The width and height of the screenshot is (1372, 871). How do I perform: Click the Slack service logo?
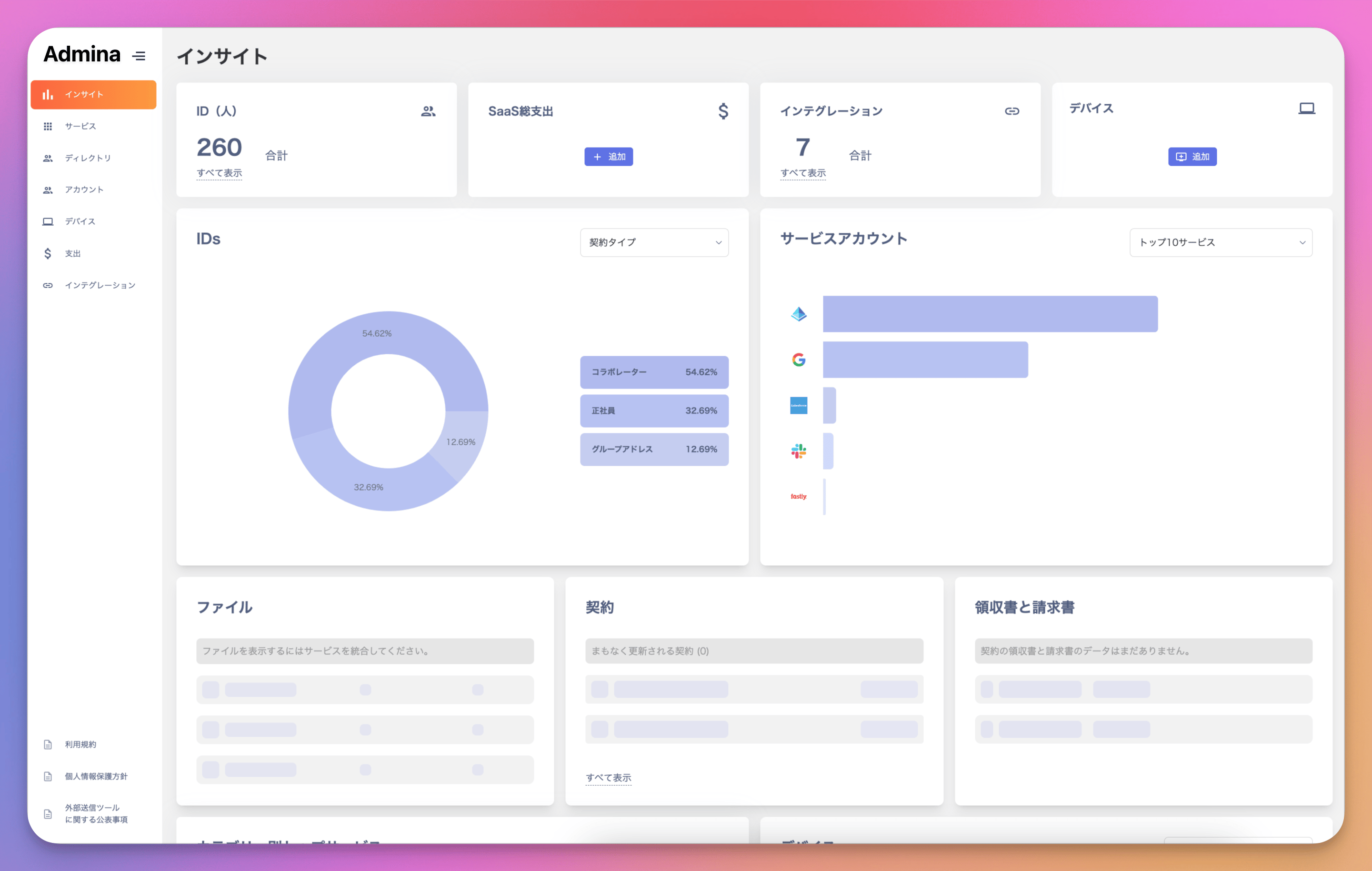[x=799, y=451]
